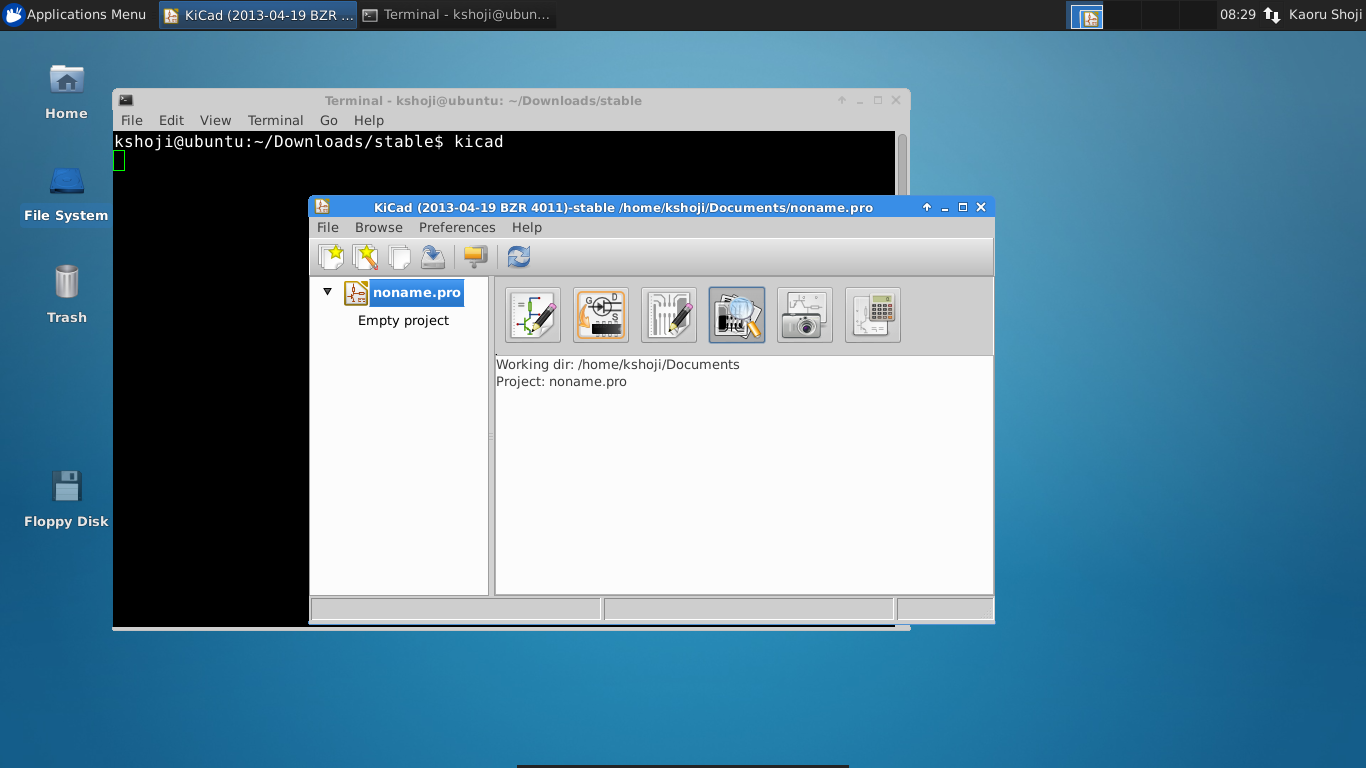The width and height of the screenshot is (1366, 768).
Task: Open the KiCad File menu
Action: (x=328, y=227)
